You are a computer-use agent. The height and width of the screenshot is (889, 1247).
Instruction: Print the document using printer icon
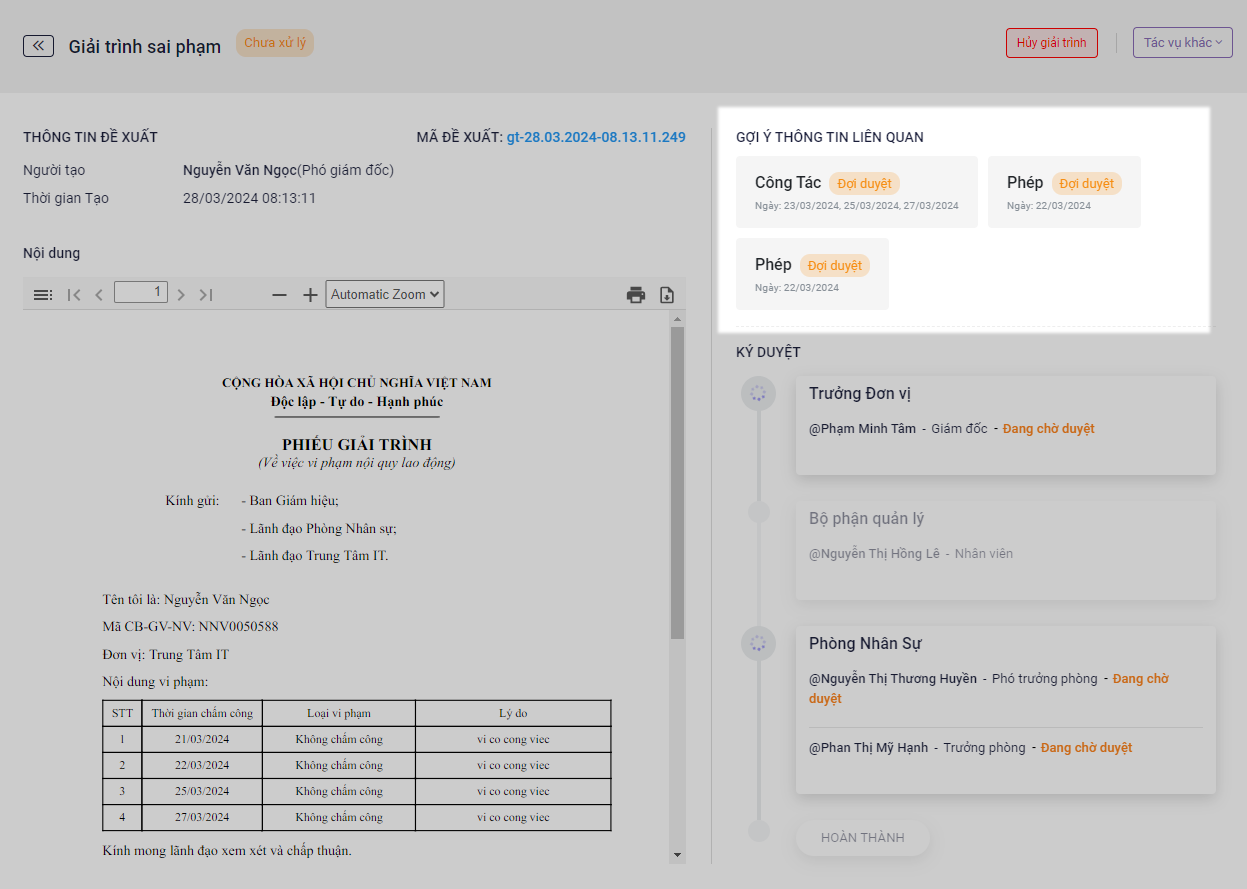tap(635, 295)
